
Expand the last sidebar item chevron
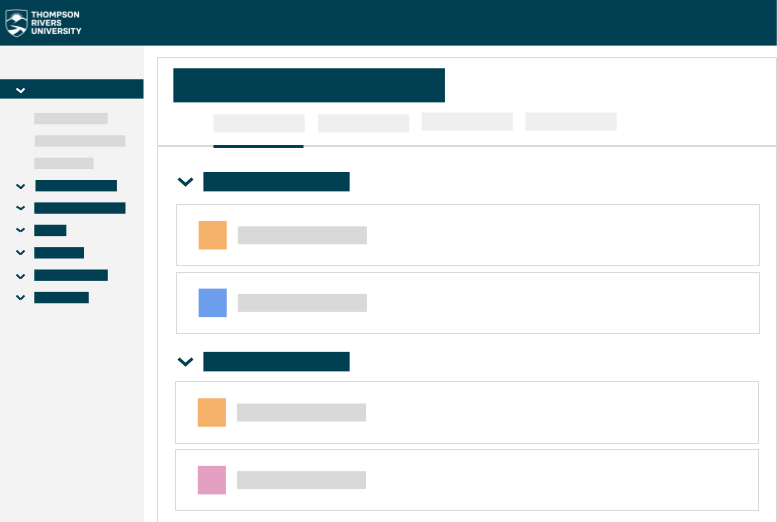(20, 297)
